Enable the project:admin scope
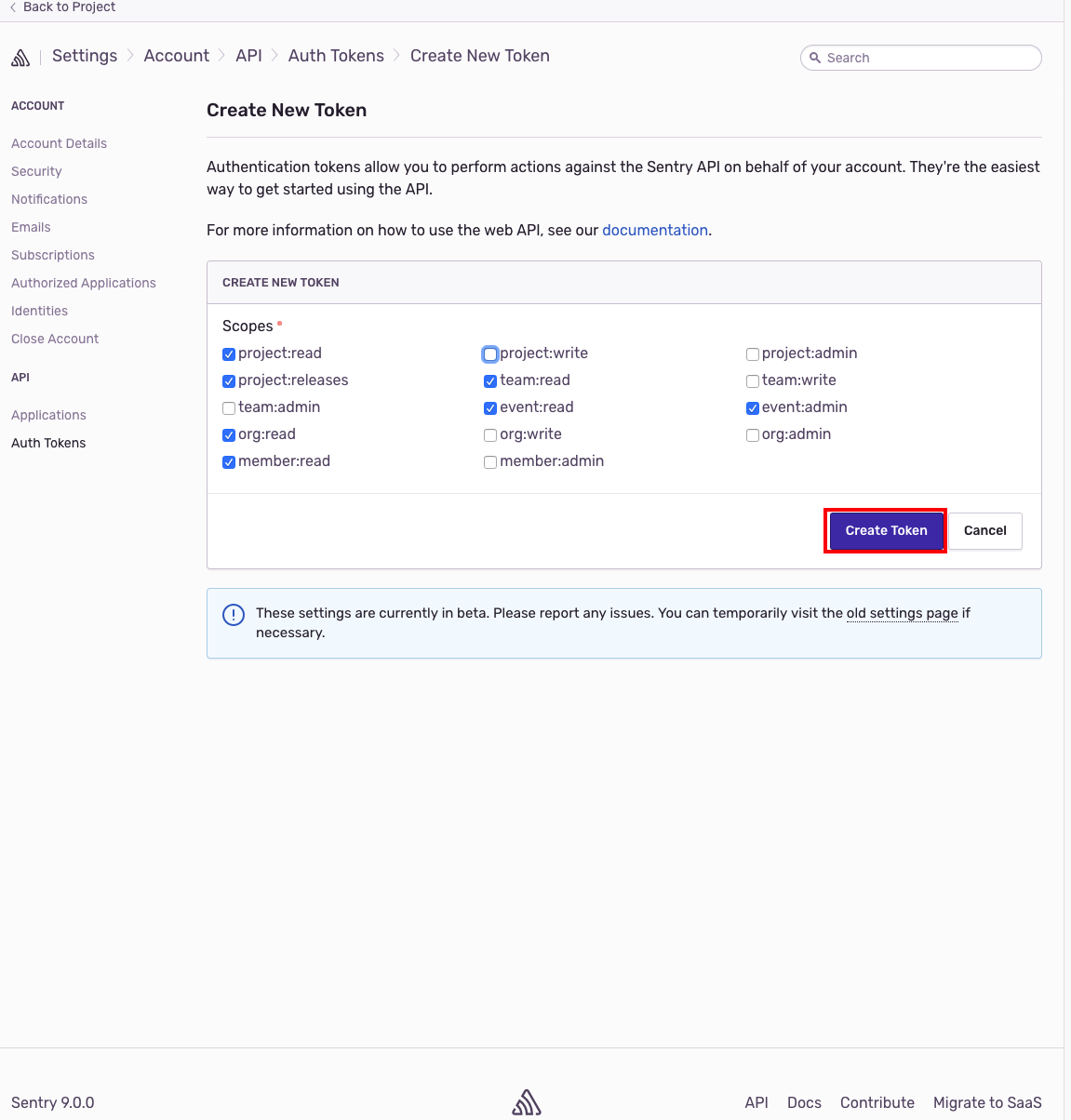This screenshot has width=1071, height=1120. 753,354
